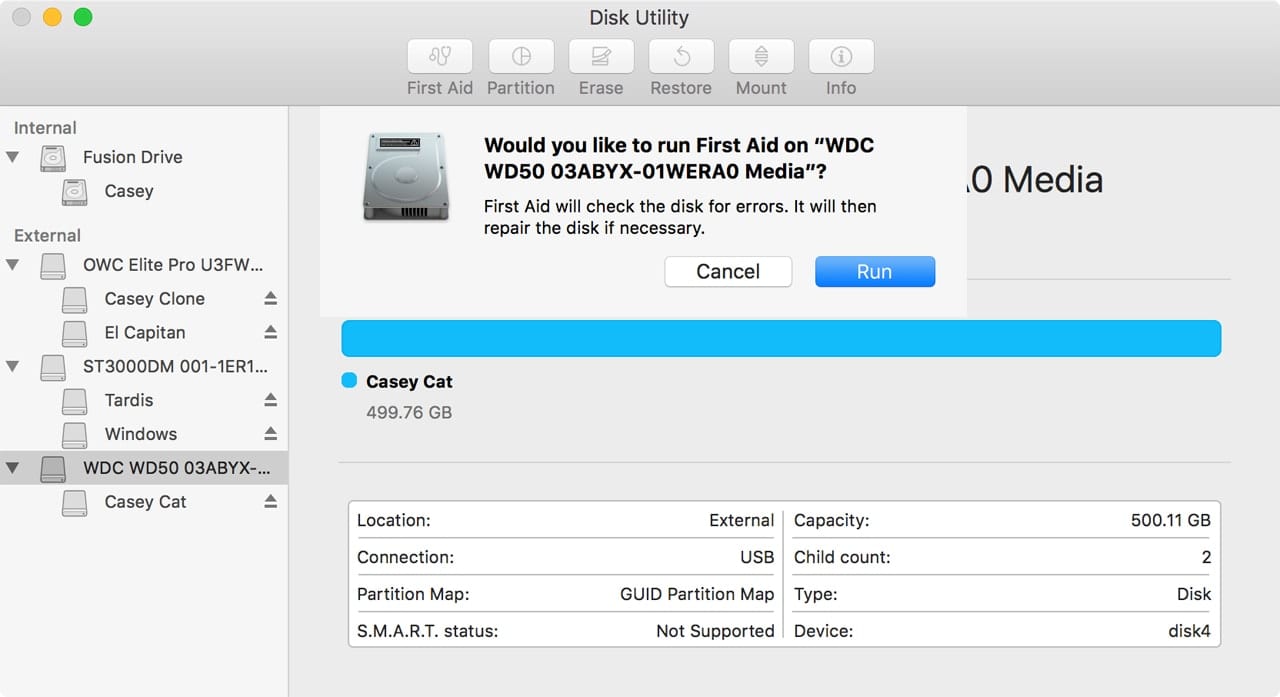Collapse the WDC WD50 disk disclosure triangle
This screenshot has width=1280, height=697.
[x=13, y=468]
